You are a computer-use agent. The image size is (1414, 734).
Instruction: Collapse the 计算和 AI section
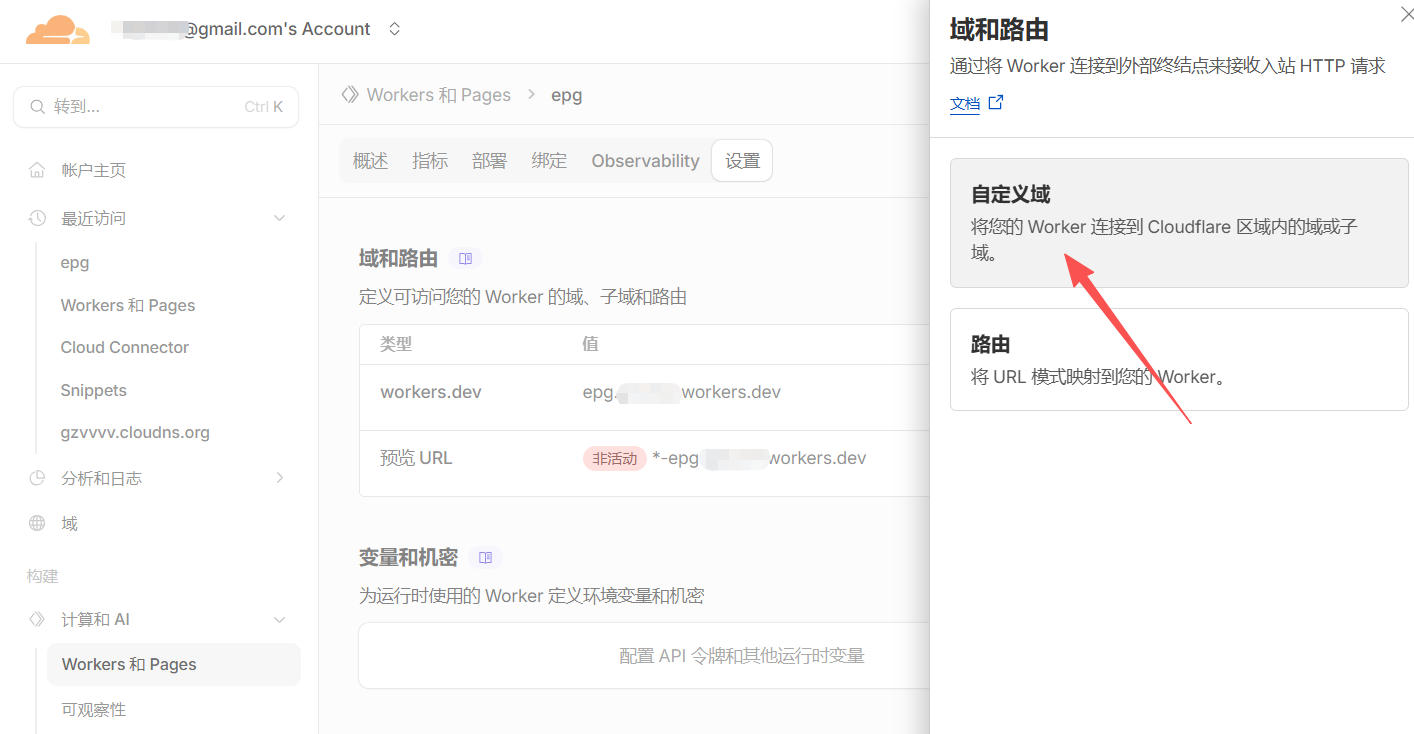click(279, 620)
